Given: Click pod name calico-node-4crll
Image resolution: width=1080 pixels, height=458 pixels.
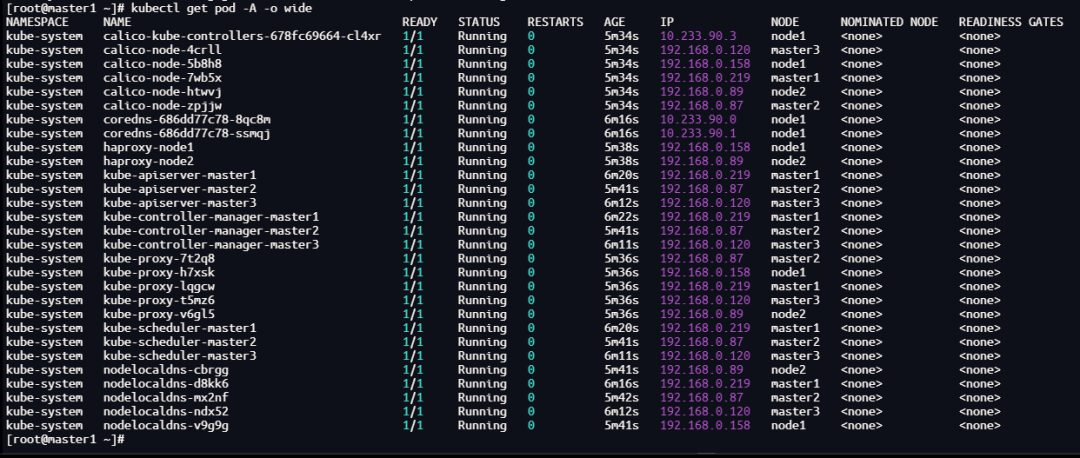Looking at the screenshot, I should point(162,50).
